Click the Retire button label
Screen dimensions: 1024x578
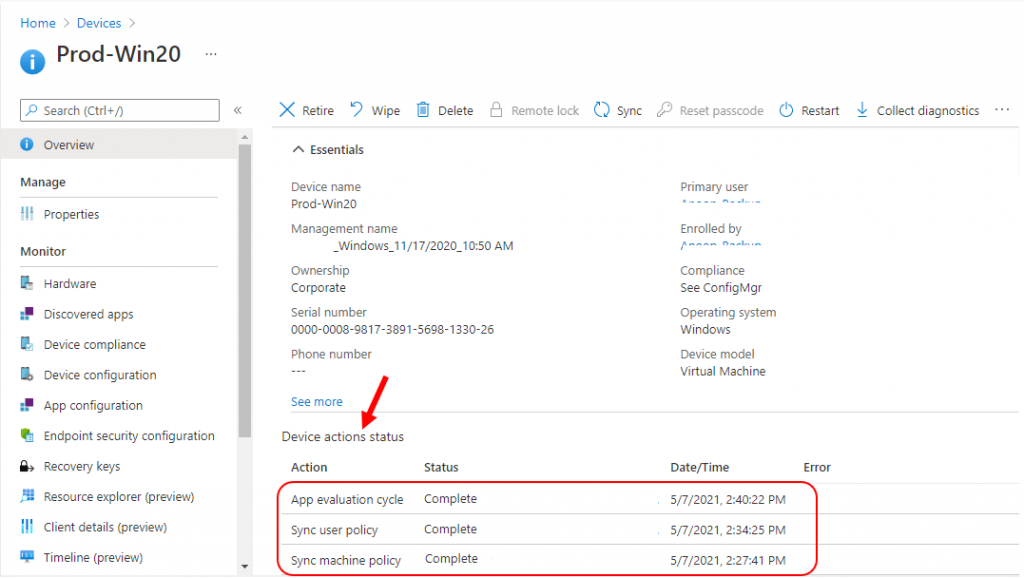point(318,110)
